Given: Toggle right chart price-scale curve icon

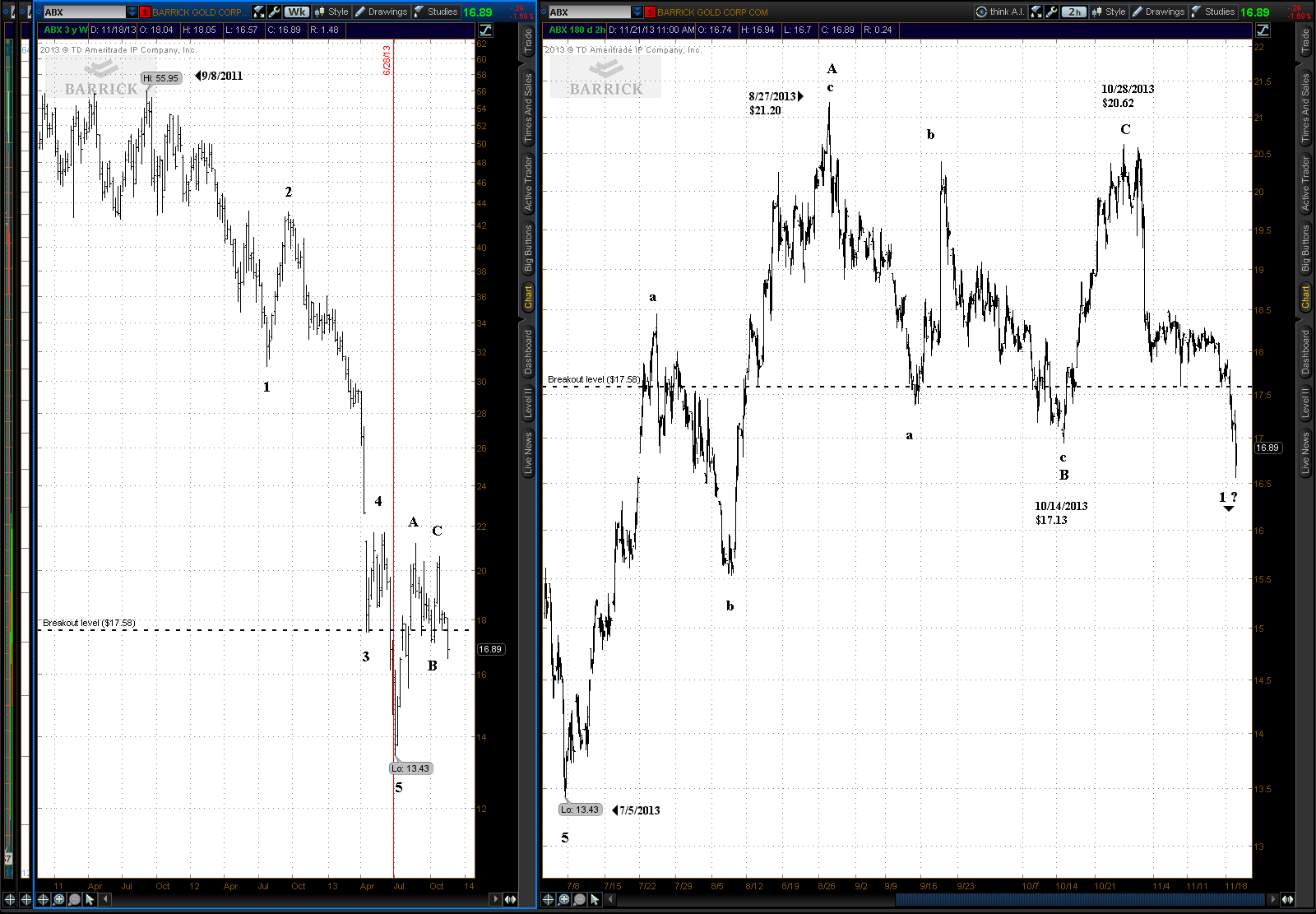Looking at the screenshot, I should click(x=1263, y=30).
